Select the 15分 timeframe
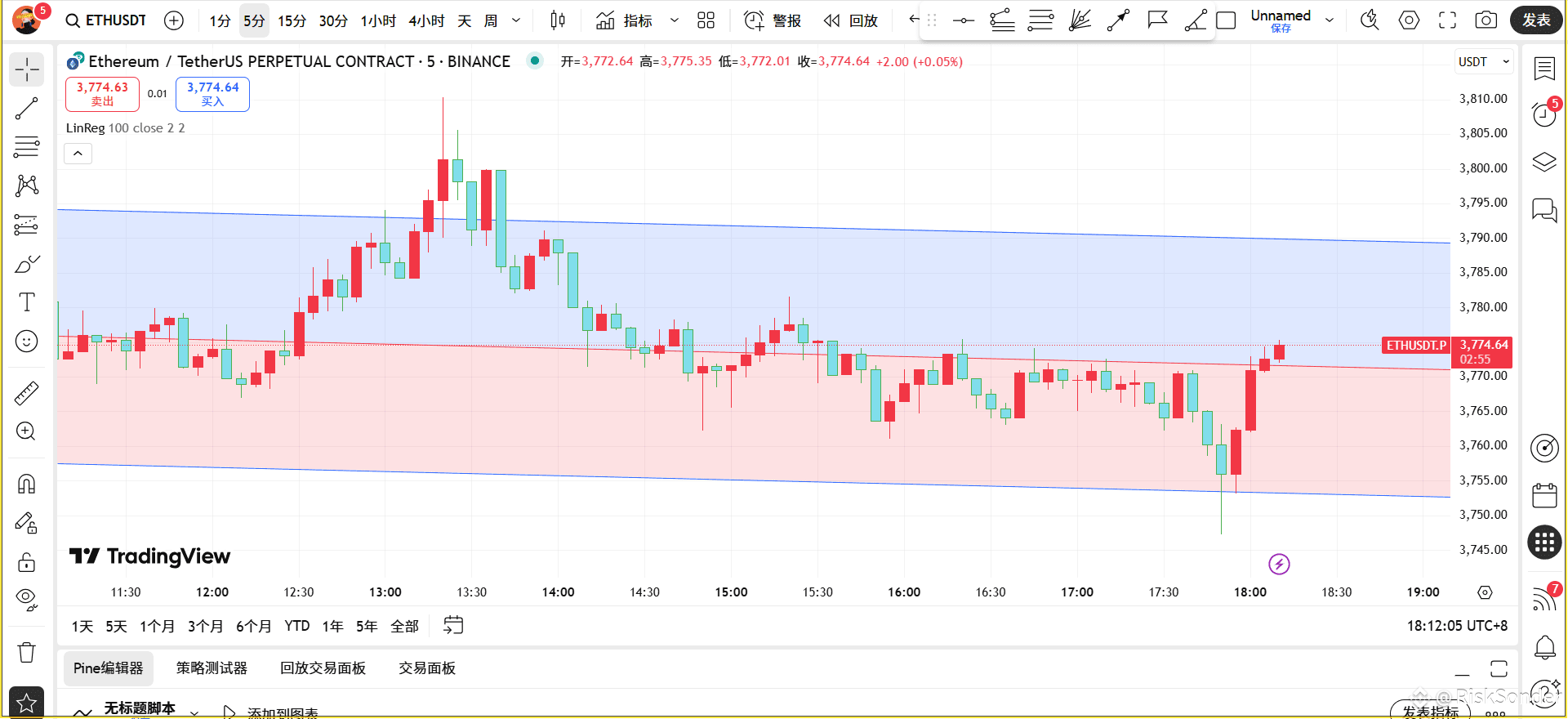This screenshot has height=719, width=1568. click(292, 20)
